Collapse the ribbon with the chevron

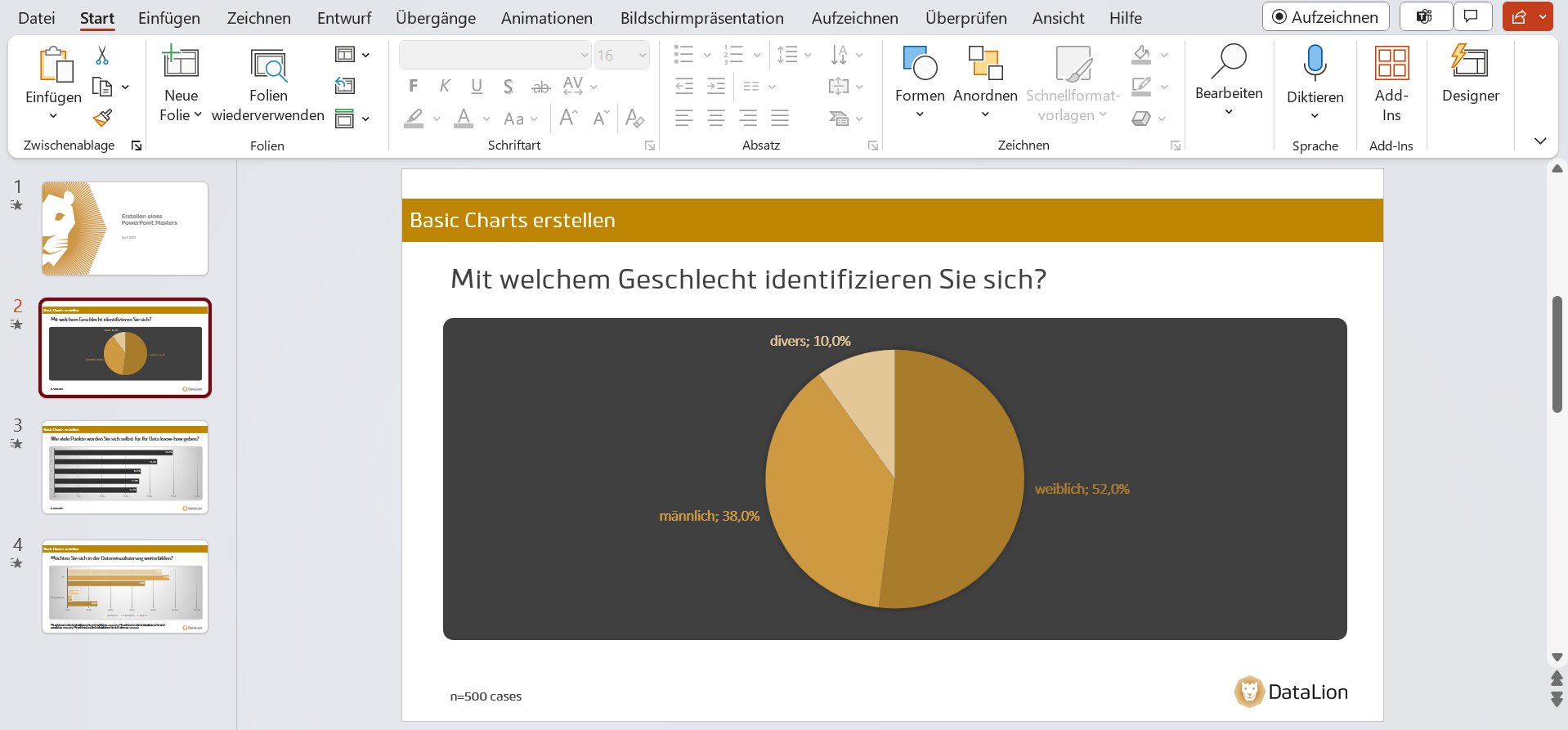coord(1540,141)
